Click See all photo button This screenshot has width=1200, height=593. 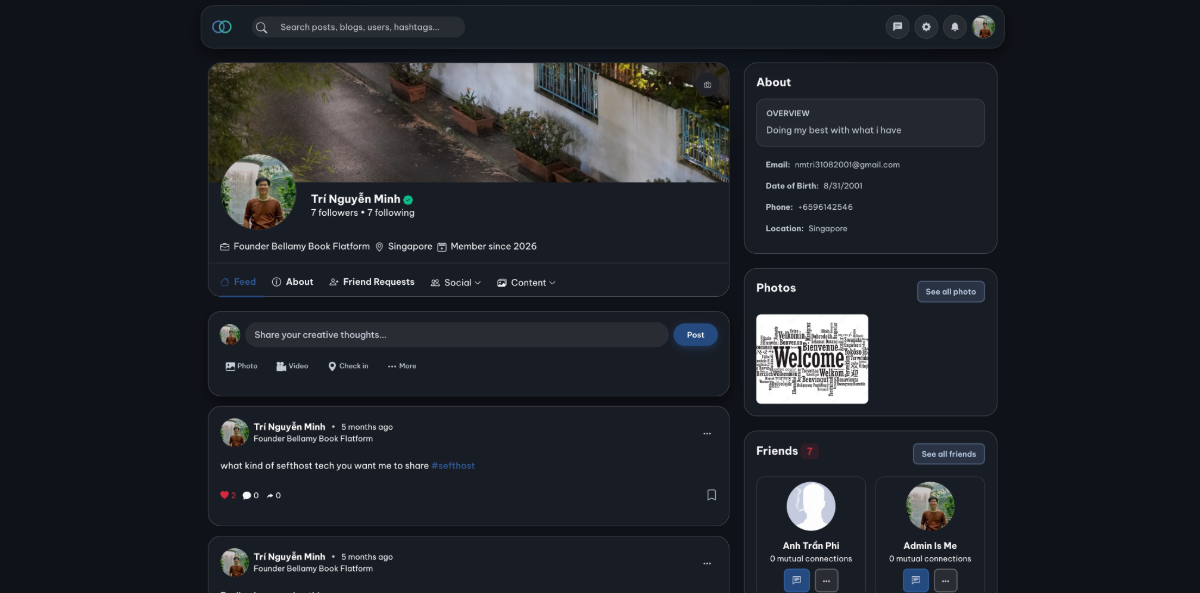point(951,291)
